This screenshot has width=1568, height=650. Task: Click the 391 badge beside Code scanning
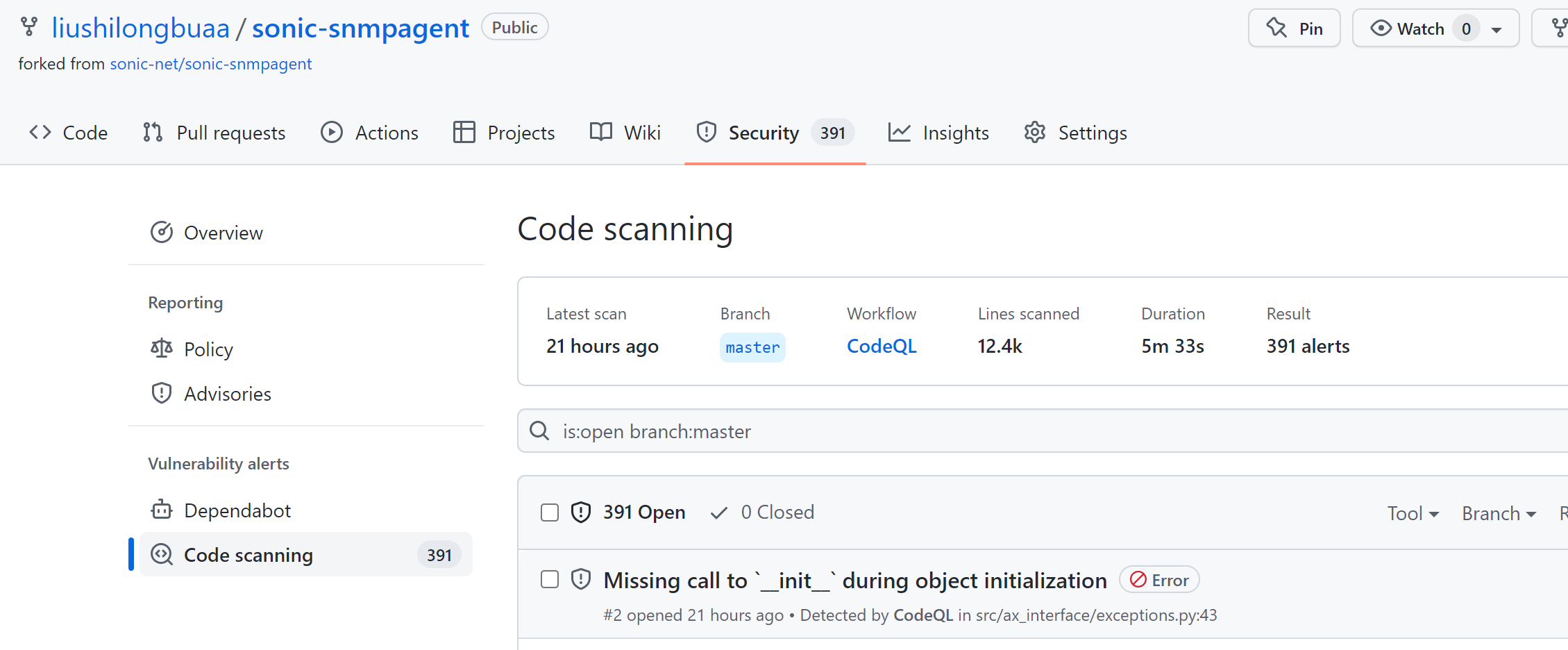(x=439, y=555)
